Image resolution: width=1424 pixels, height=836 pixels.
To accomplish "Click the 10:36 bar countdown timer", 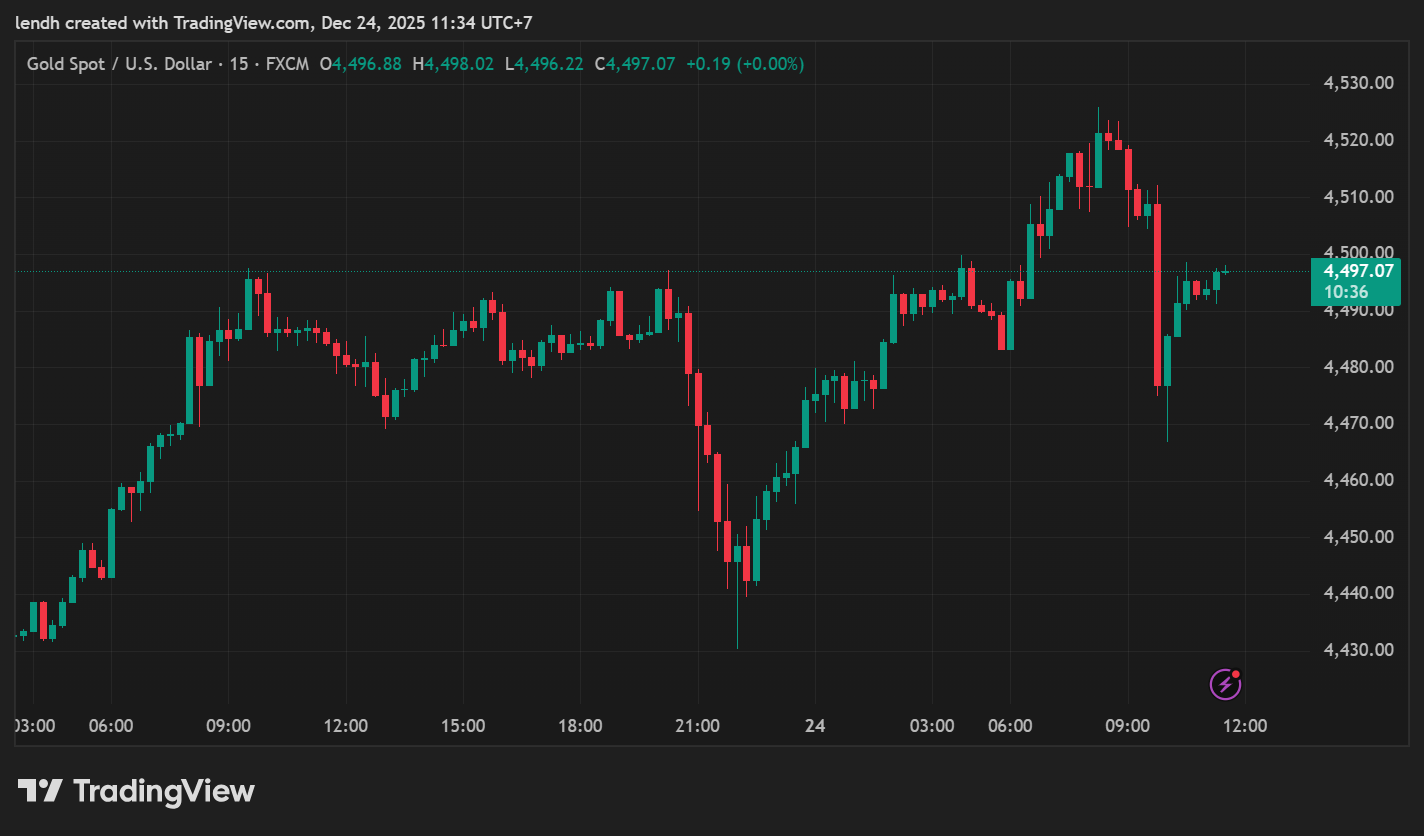I will point(1345,292).
